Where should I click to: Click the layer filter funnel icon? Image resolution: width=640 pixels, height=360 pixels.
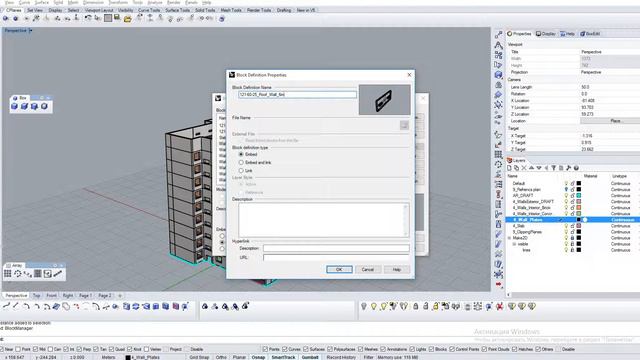coord(553,168)
